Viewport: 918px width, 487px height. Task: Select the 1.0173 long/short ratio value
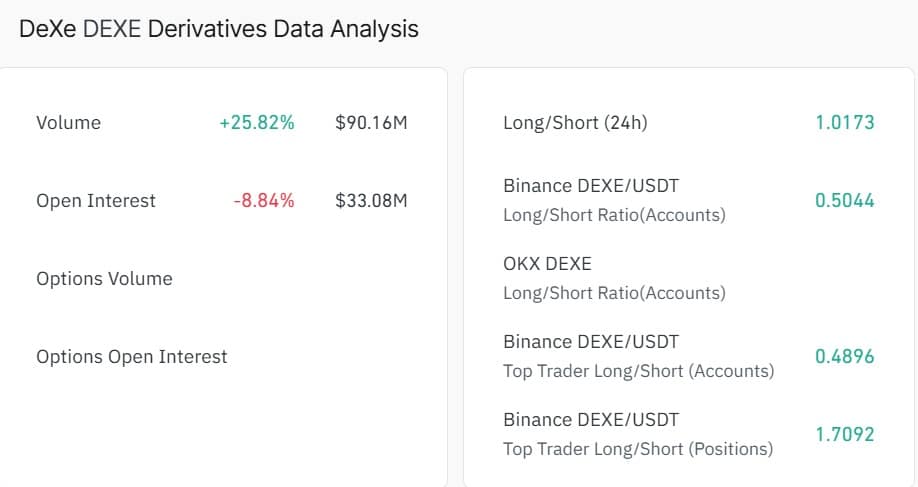pyautogui.click(x=845, y=123)
